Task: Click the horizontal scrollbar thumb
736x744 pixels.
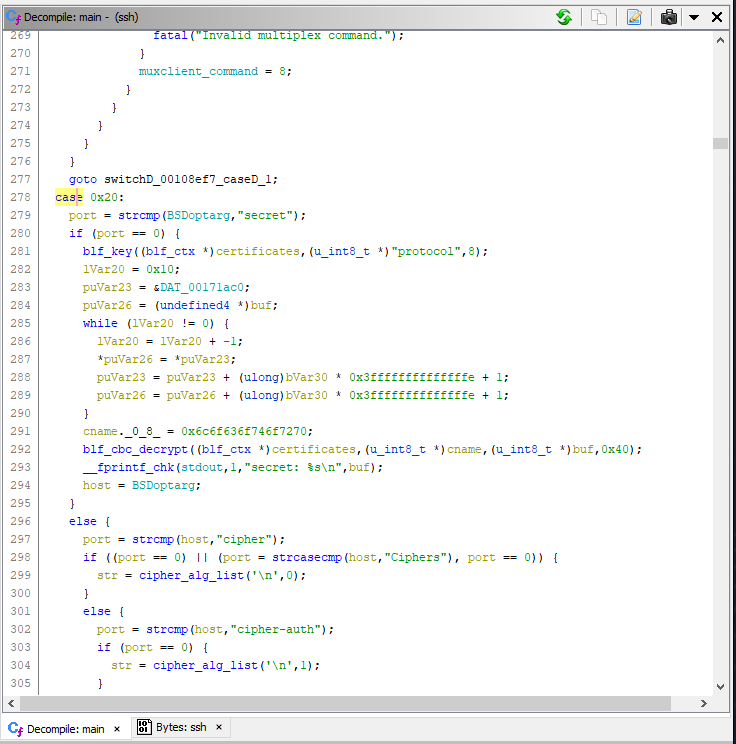Action: pyautogui.click(x=345, y=704)
